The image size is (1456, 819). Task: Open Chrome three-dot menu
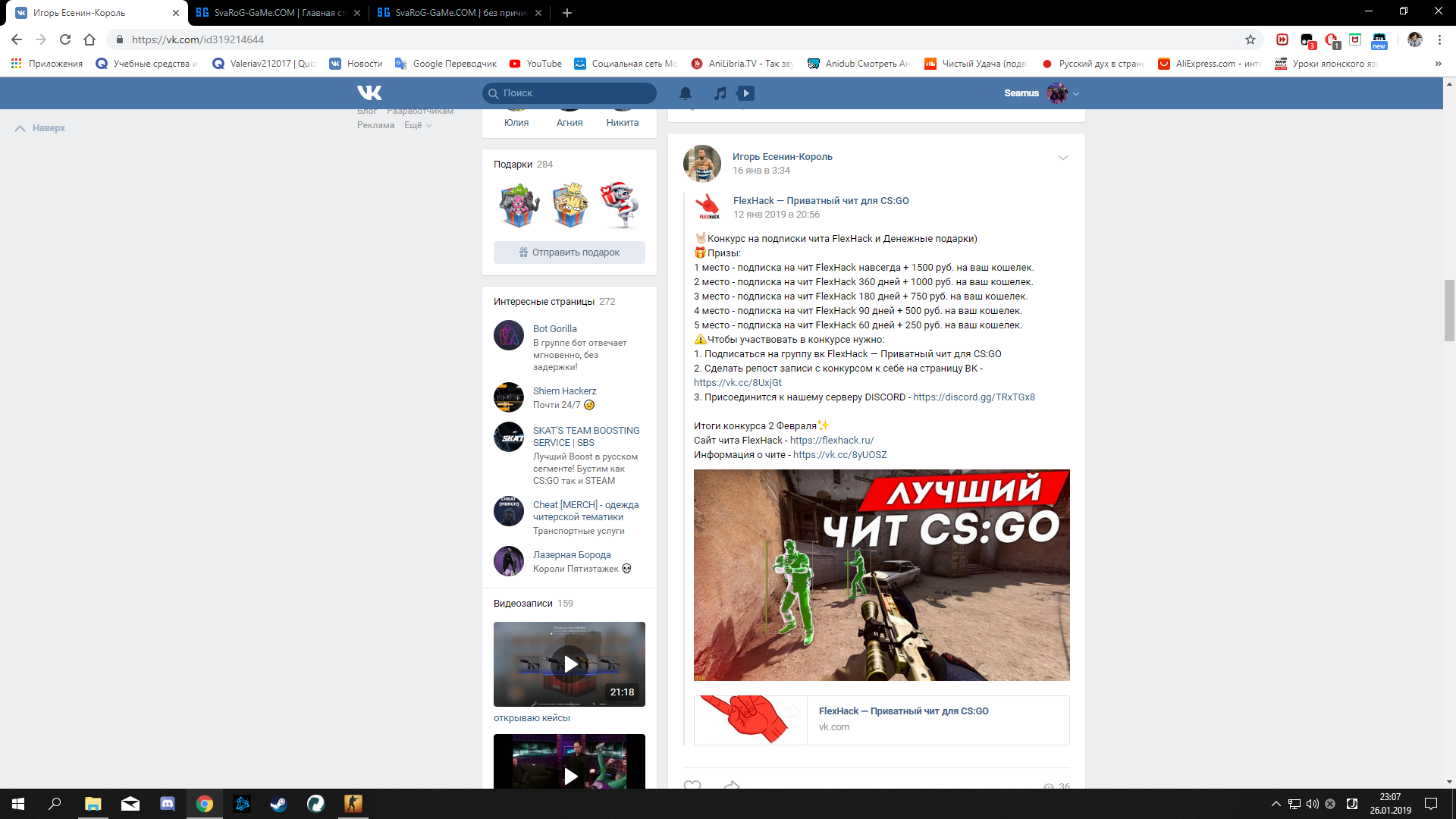click(1439, 39)
